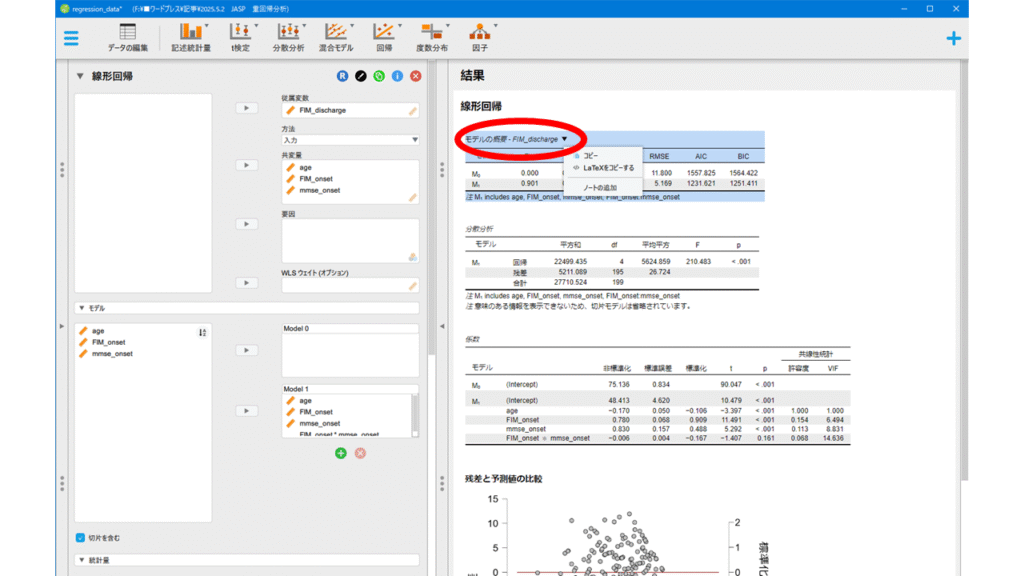Click the arrow button beside 従属変数 box
This screenshot has width=1024, height=576.
(x=246, y=108)
